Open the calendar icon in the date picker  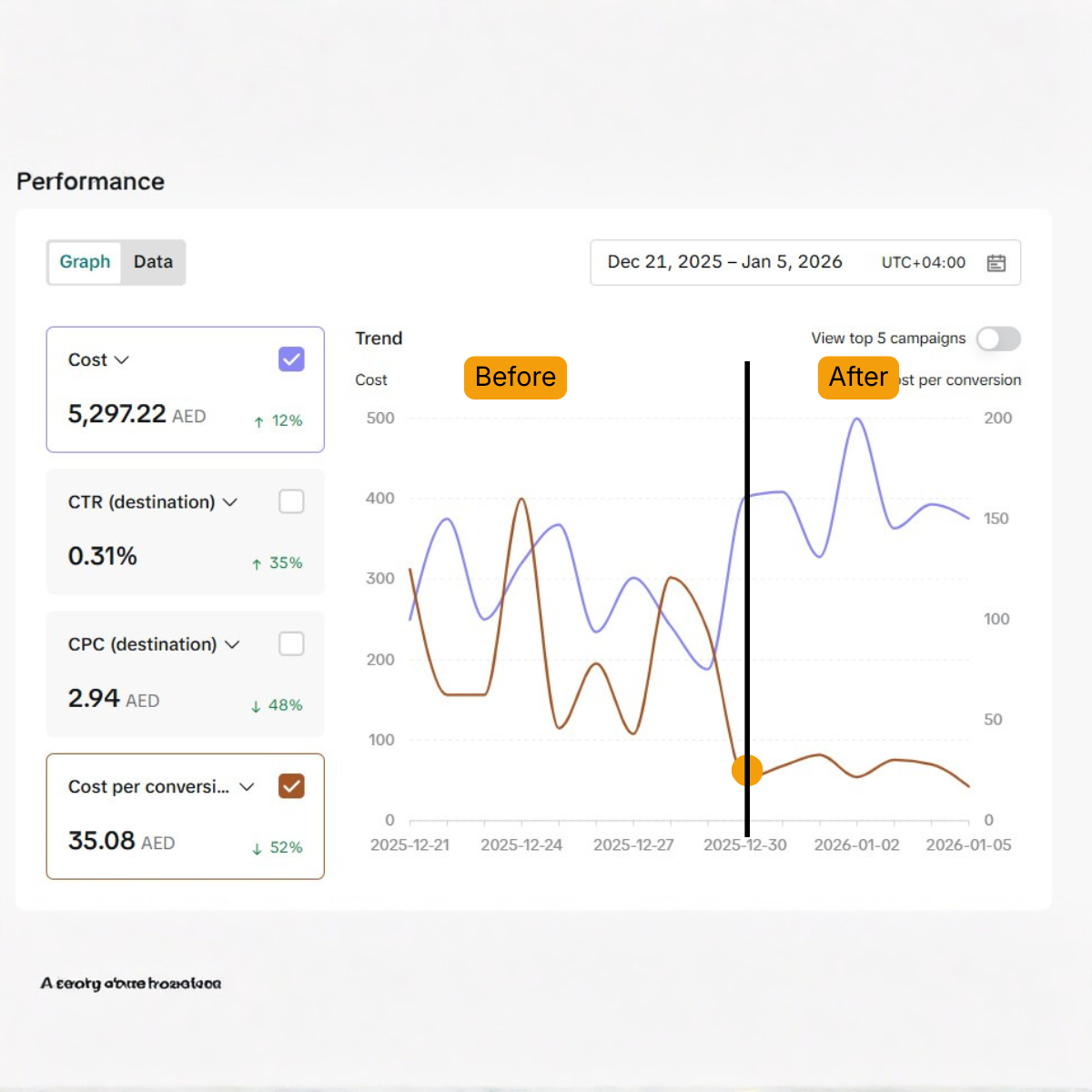[996, 262]
